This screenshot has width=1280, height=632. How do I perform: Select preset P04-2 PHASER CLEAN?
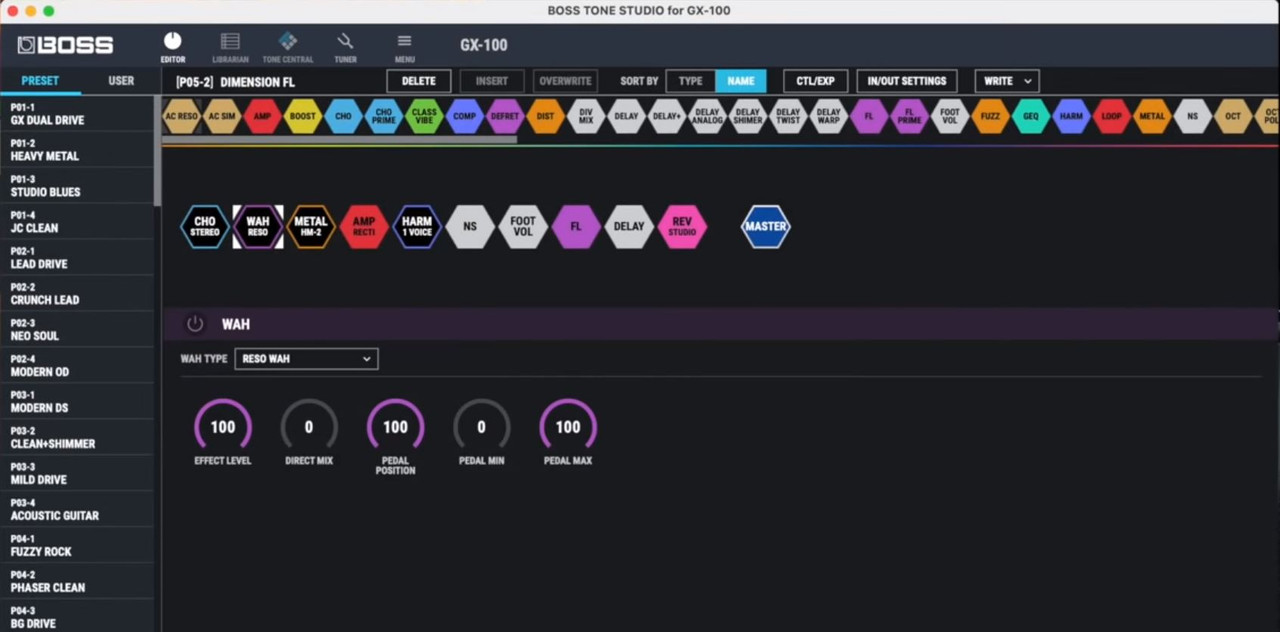[77, 582]
